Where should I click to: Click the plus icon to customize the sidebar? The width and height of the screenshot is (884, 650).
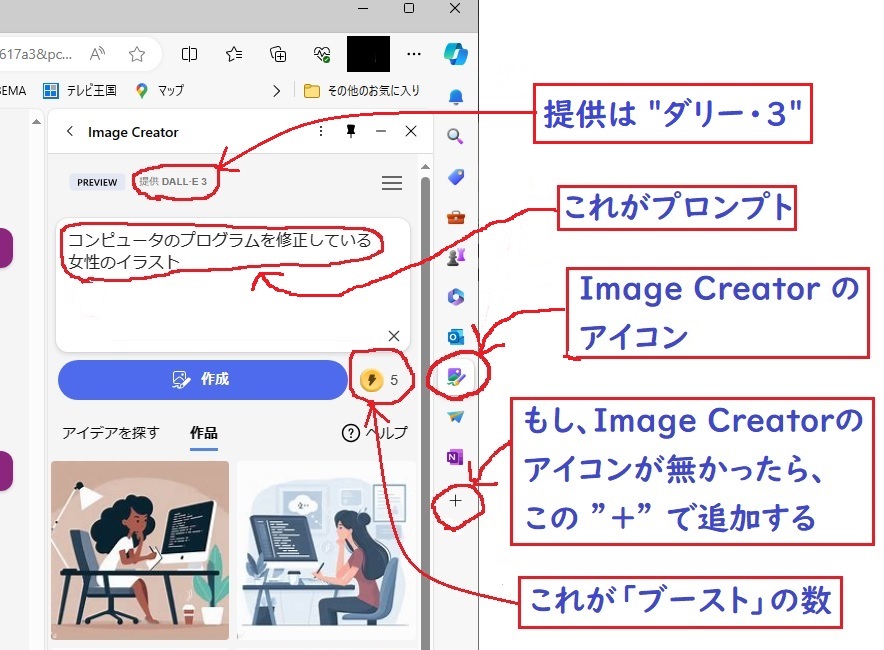[x=456, y=501]
